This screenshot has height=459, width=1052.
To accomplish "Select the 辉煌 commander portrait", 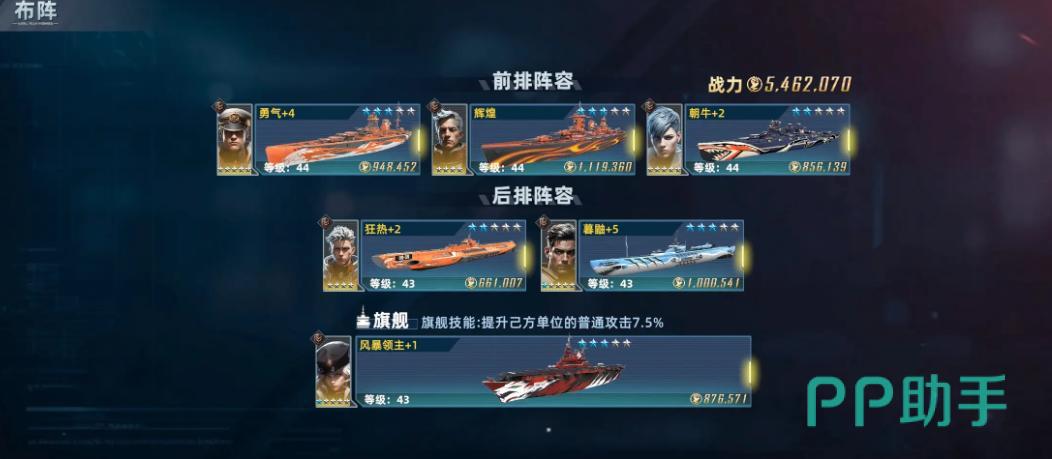I will (449, 140).
